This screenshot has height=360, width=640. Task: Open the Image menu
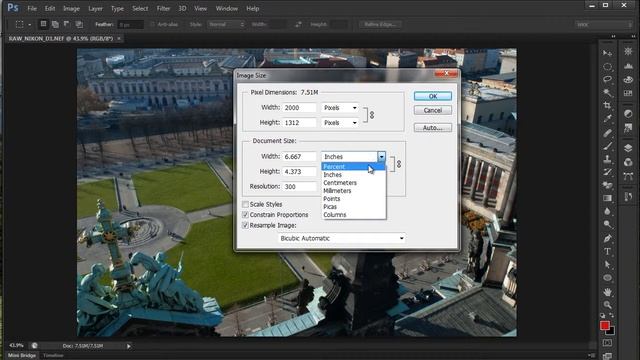pos(71,8)
